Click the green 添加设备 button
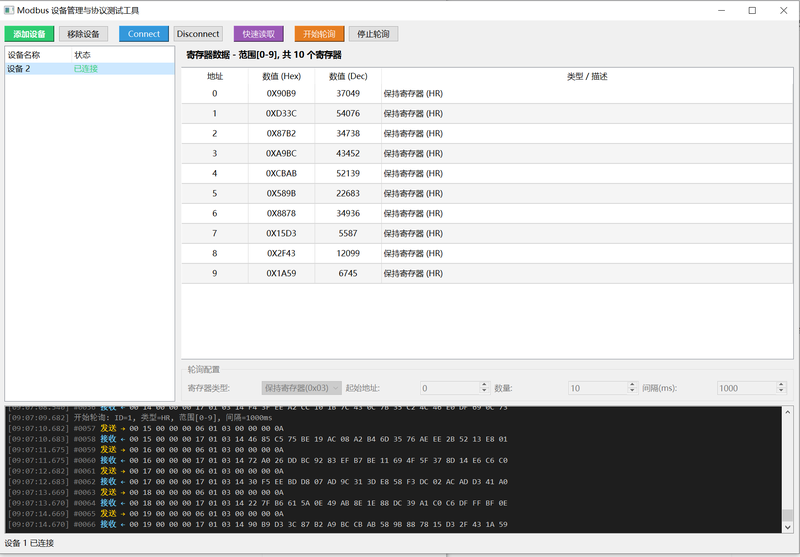 point(29,34)
